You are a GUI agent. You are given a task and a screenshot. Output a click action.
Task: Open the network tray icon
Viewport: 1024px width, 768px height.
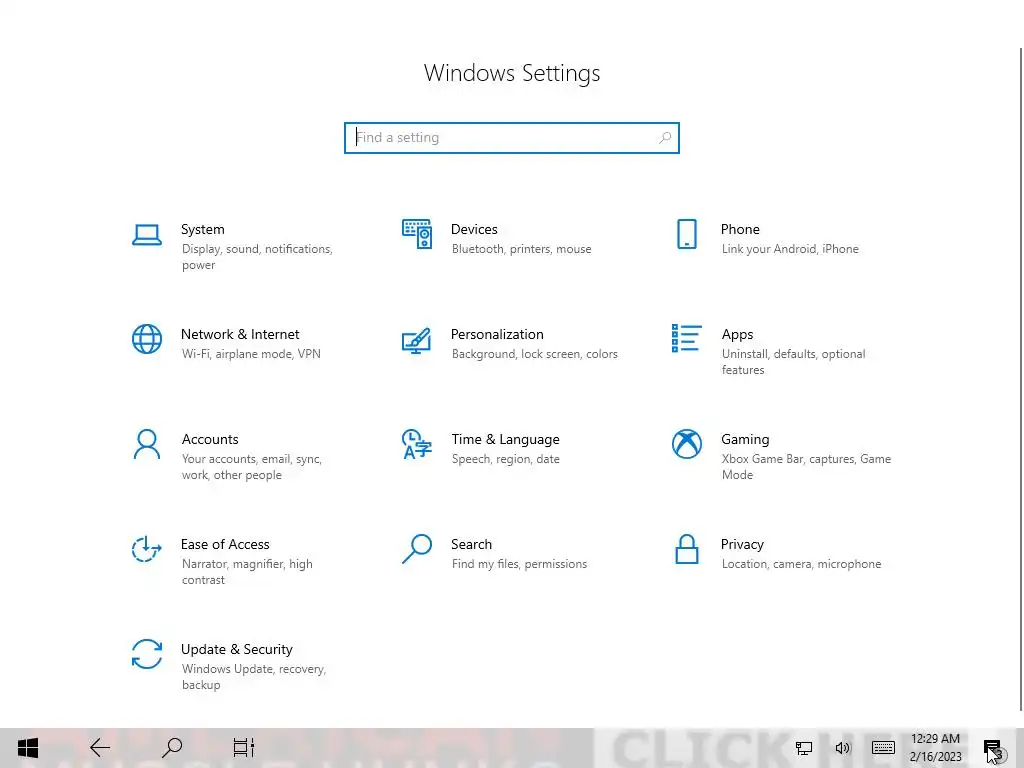[x=804, y=748]
